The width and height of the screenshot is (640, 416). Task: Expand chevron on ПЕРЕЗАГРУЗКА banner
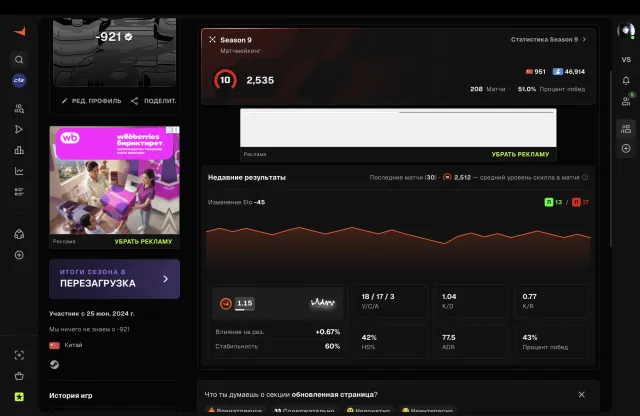[x=165, y=279]
